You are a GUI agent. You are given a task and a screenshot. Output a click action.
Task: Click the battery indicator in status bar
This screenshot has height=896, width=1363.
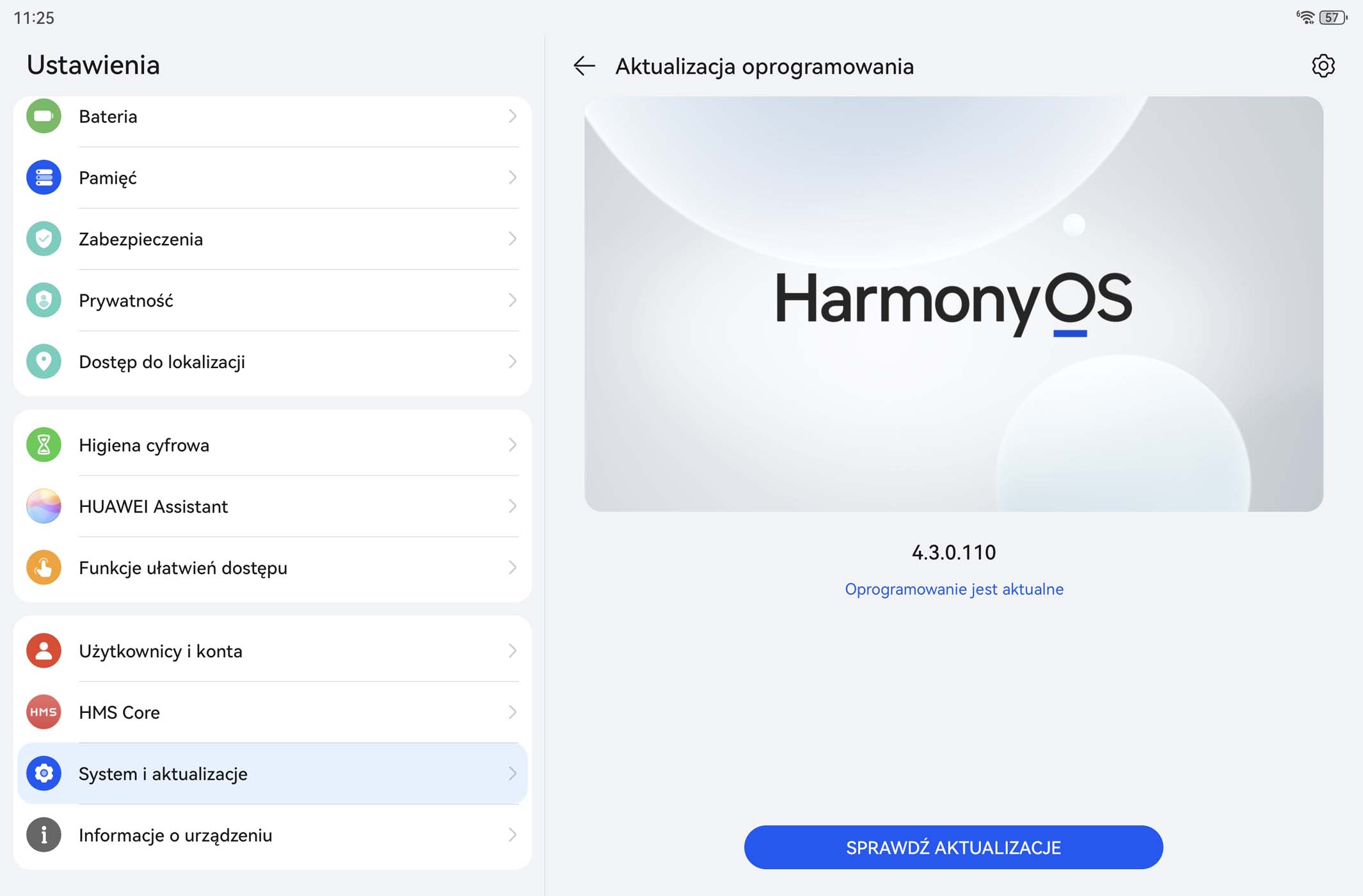pos(1332,18)
